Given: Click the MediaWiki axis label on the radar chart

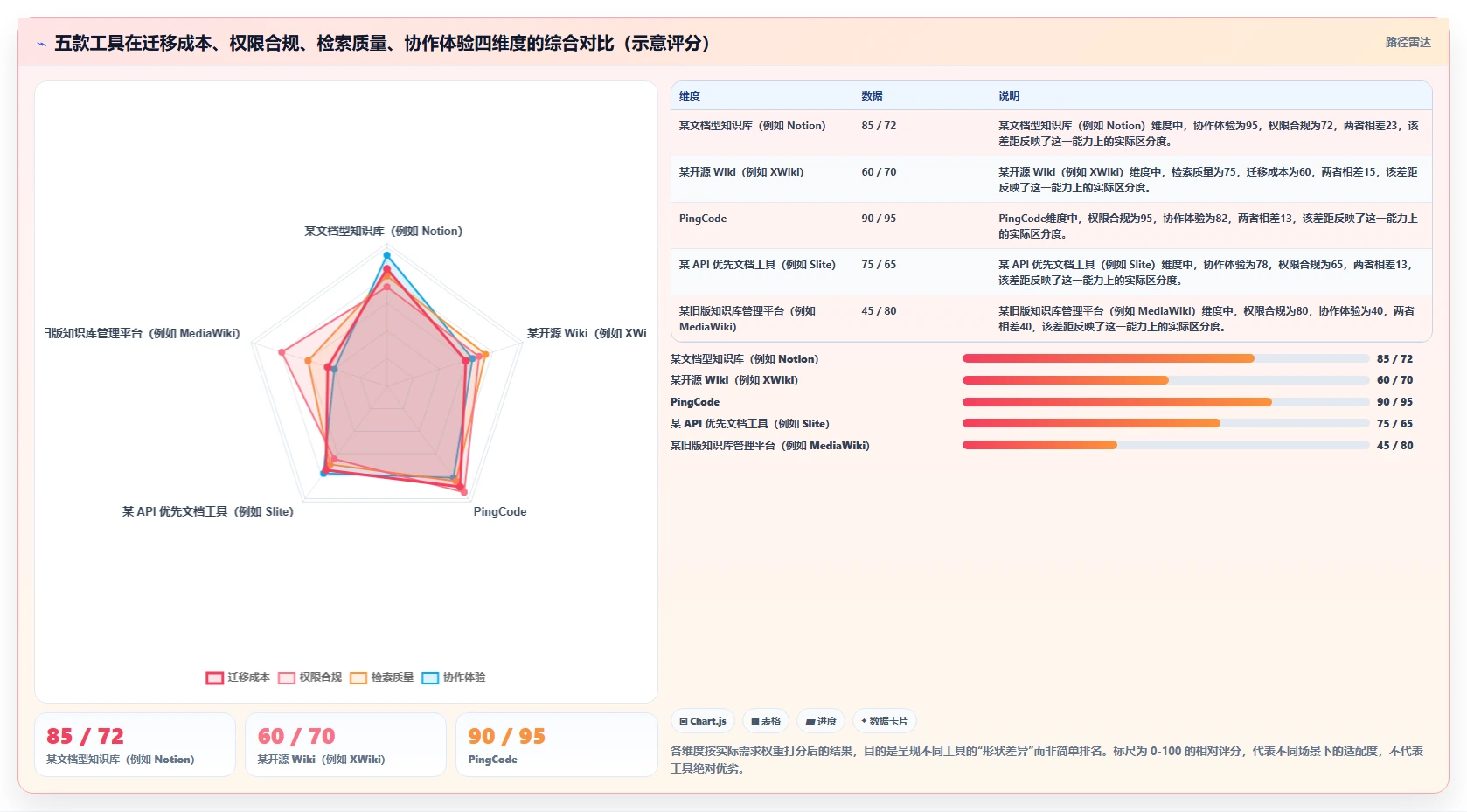Looking at the screenshot, I should pos(143,334).
